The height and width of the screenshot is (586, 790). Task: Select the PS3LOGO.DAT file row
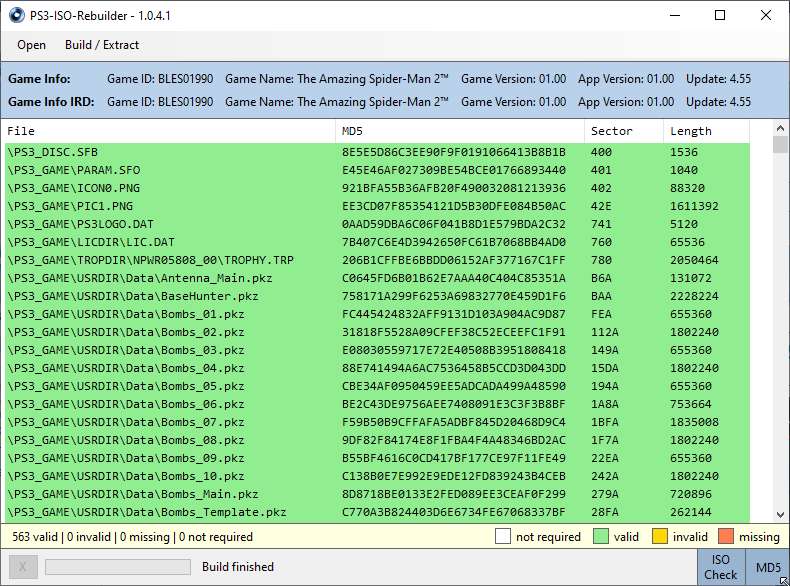377,224
